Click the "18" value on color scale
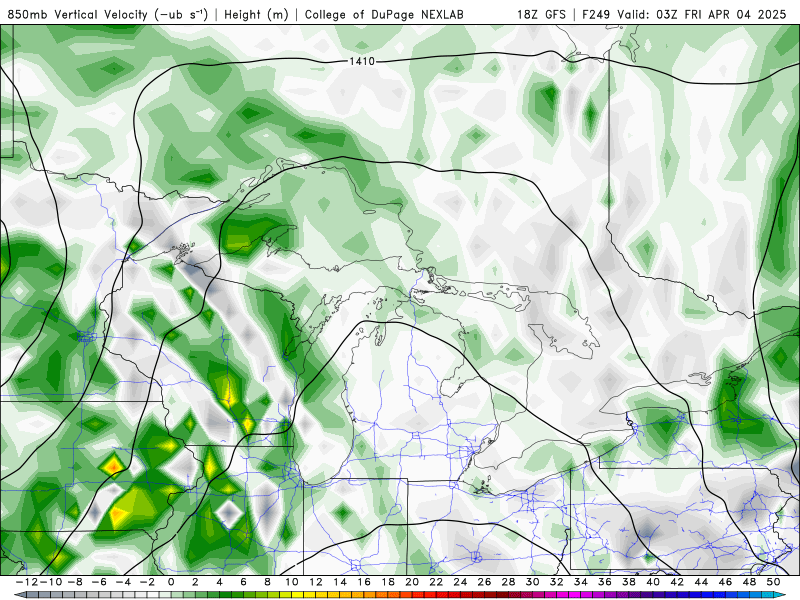 (388, 582)
